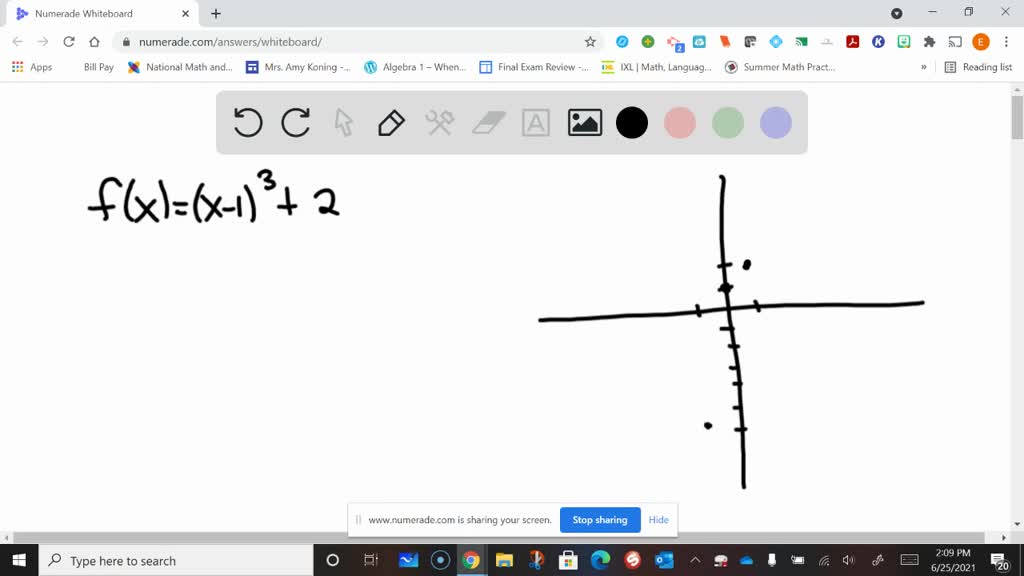1024x576 pixels.
Task: Go back to previous page
Action: tap(18, 42)
